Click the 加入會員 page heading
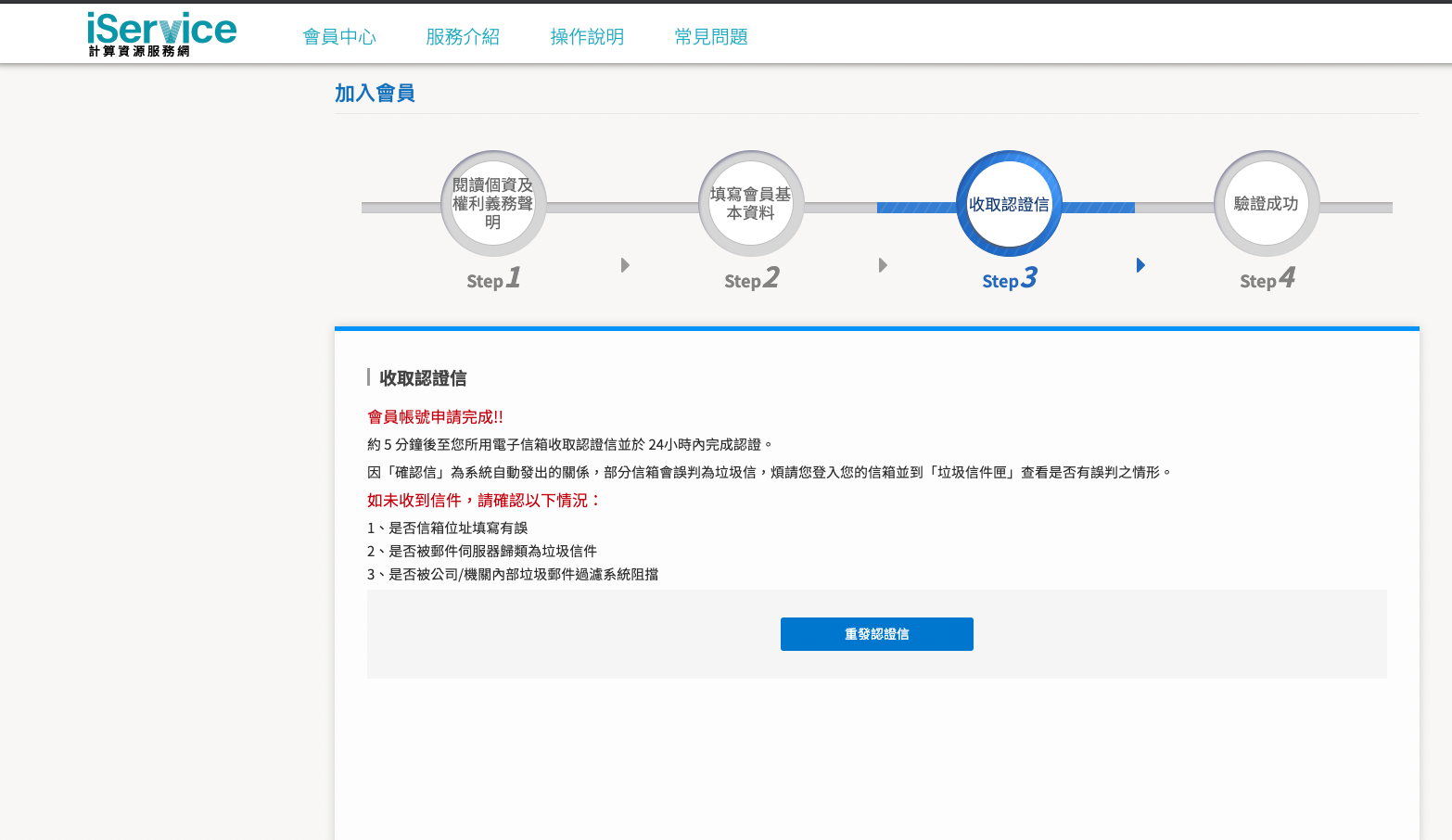 (x=375, y=94)
